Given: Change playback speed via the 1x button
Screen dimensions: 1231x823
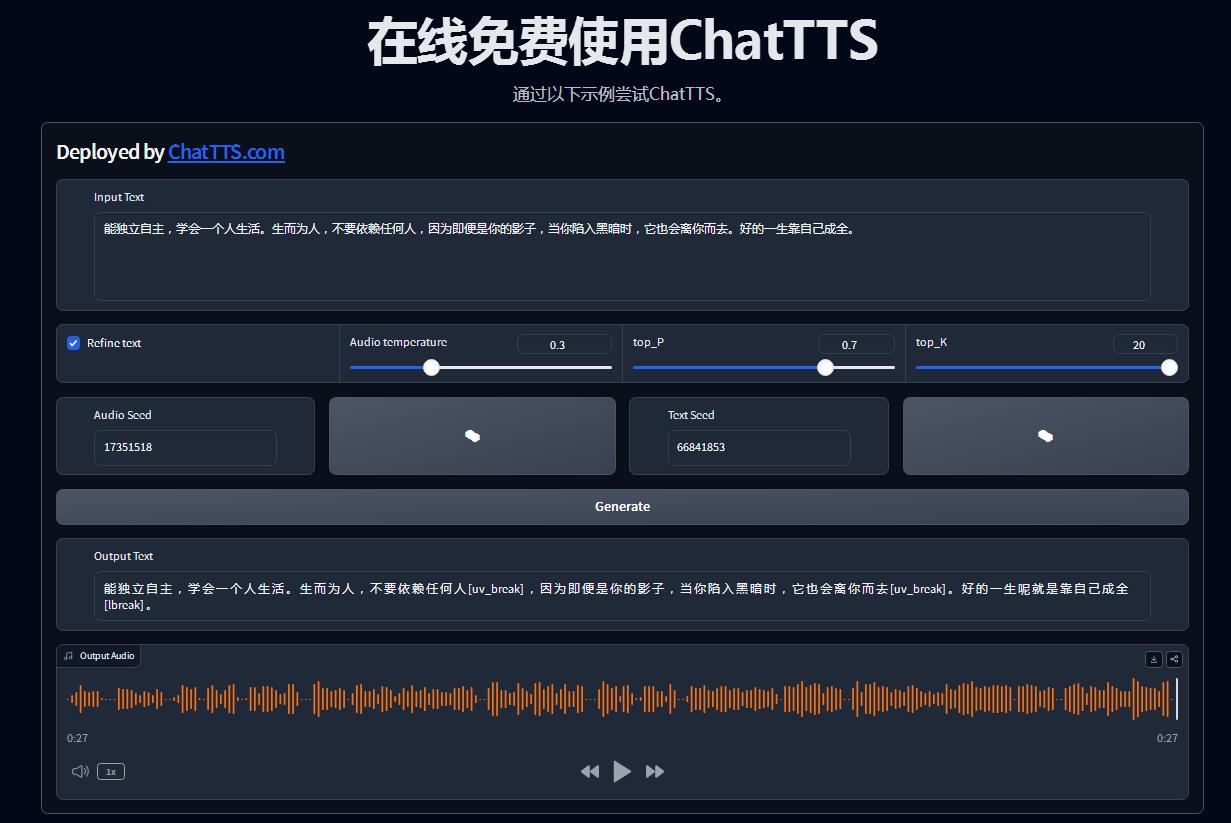Looking at the screenshot, I should click(110, 771).
